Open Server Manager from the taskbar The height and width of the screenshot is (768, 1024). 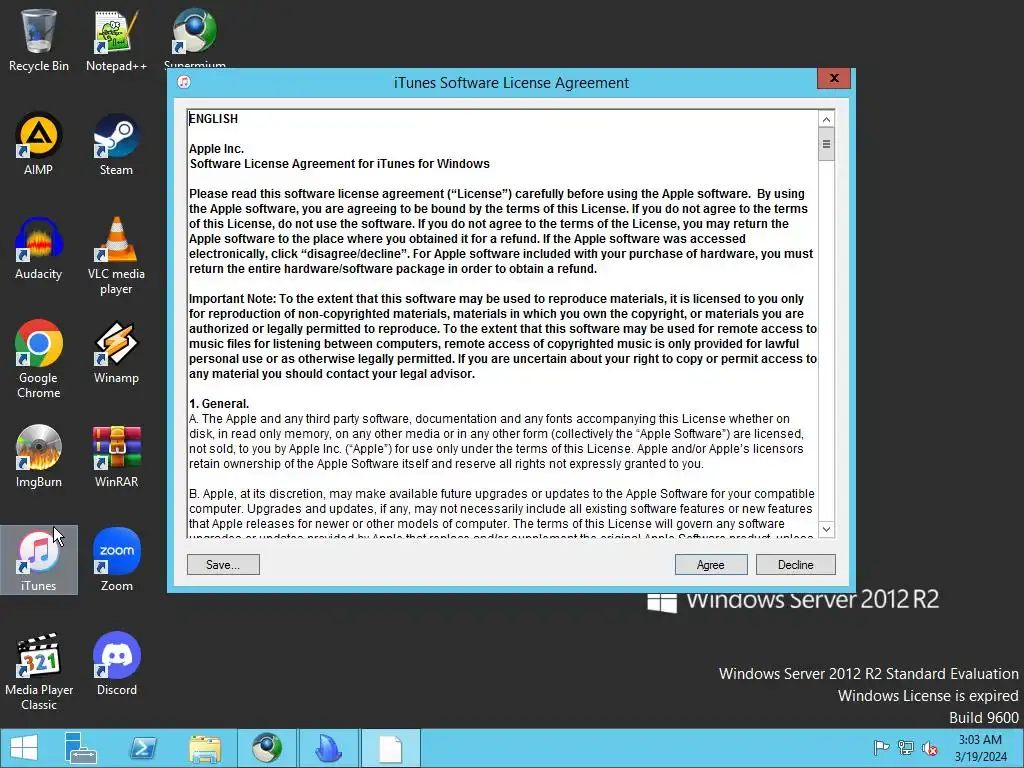(x=81, y=748)
